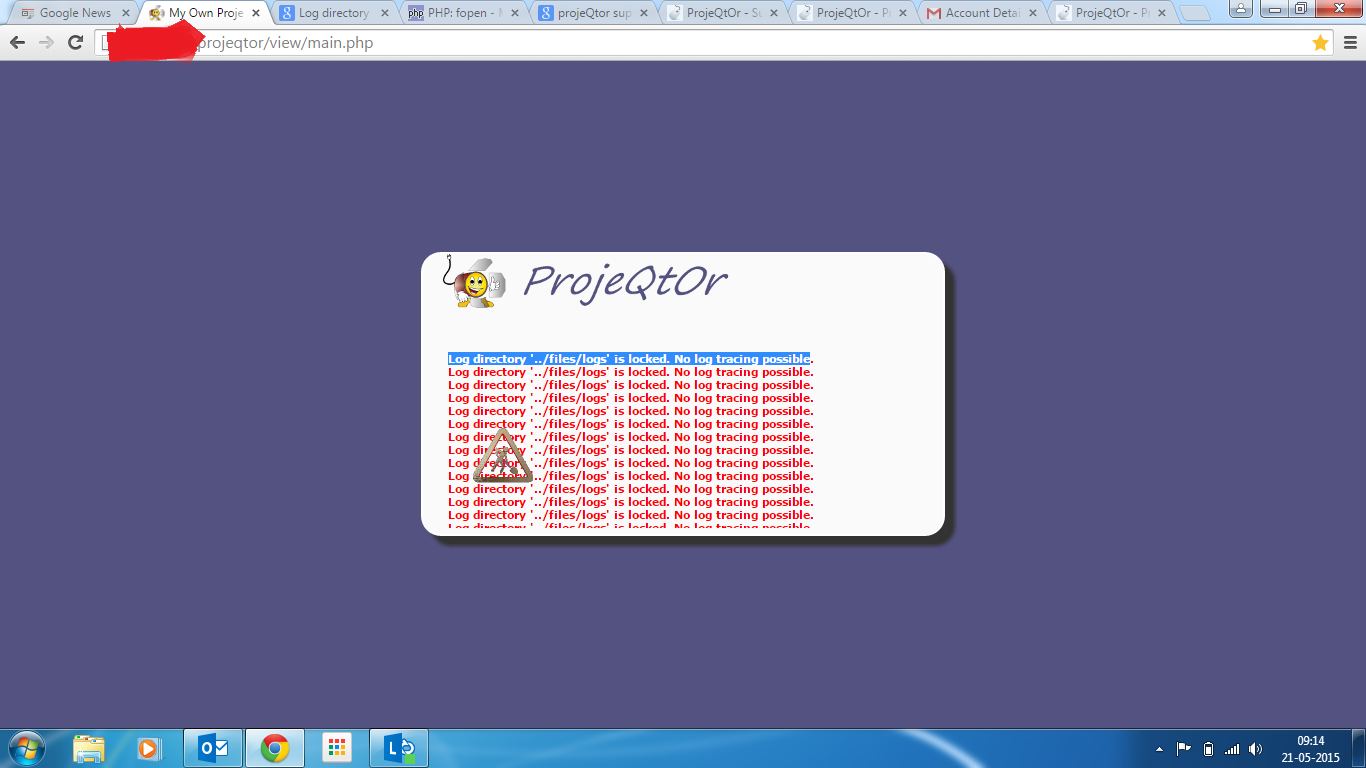The width and height of the screenshot is (1366, 768).
Task: Open Outlook from the taskbar
Action: click(213, 748)
